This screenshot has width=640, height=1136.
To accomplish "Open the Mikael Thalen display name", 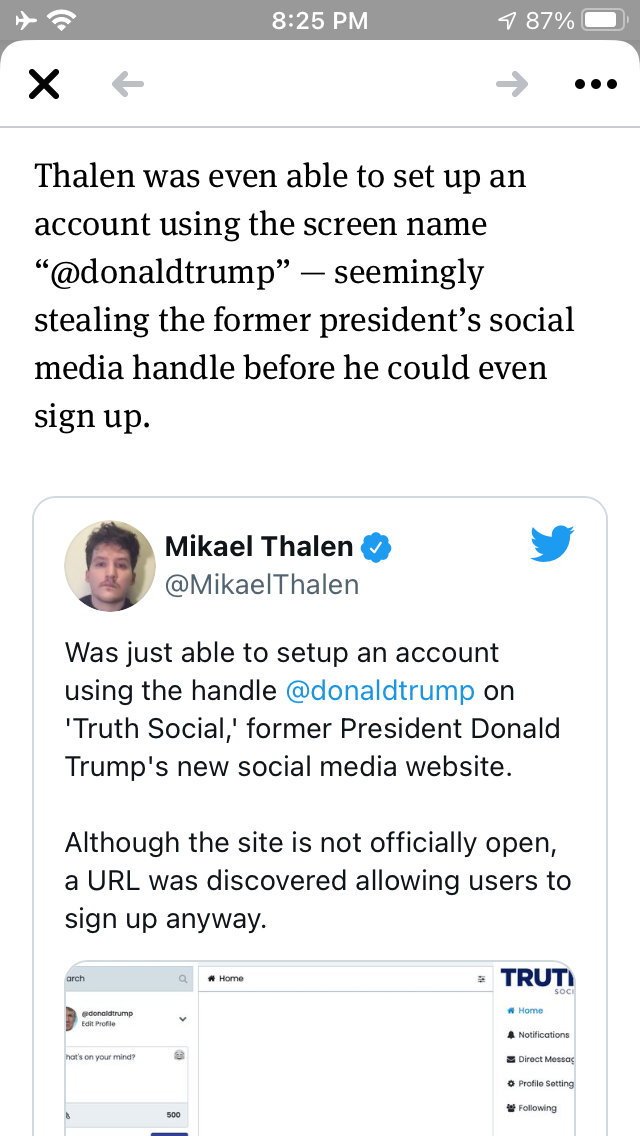I will click(258, 547).
